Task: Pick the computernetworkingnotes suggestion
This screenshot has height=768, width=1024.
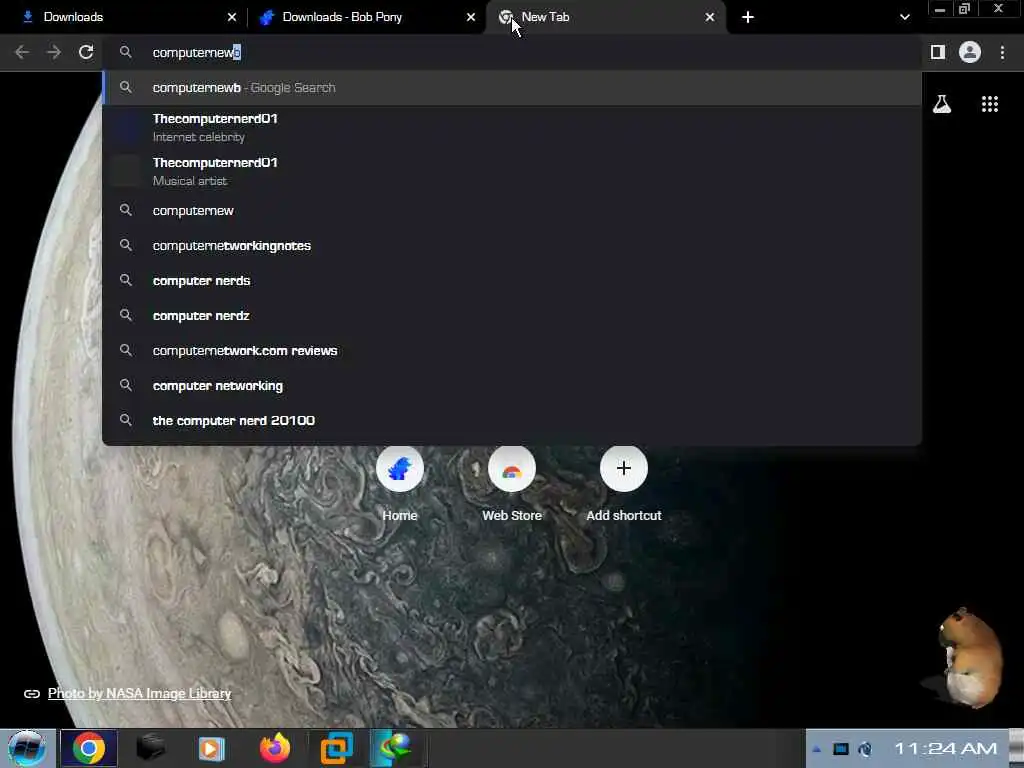Action: pyautogui.click(x=513, y=246)
